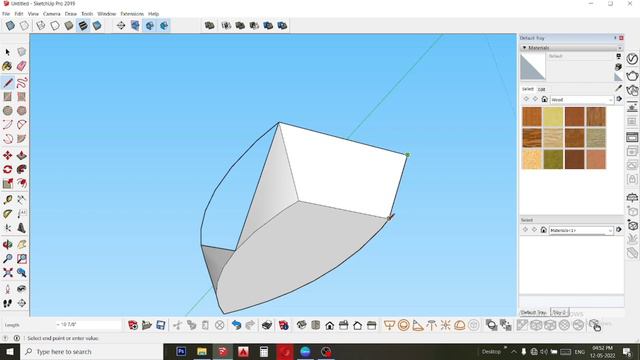Pick the pink Eraser tool

(22, 66)
